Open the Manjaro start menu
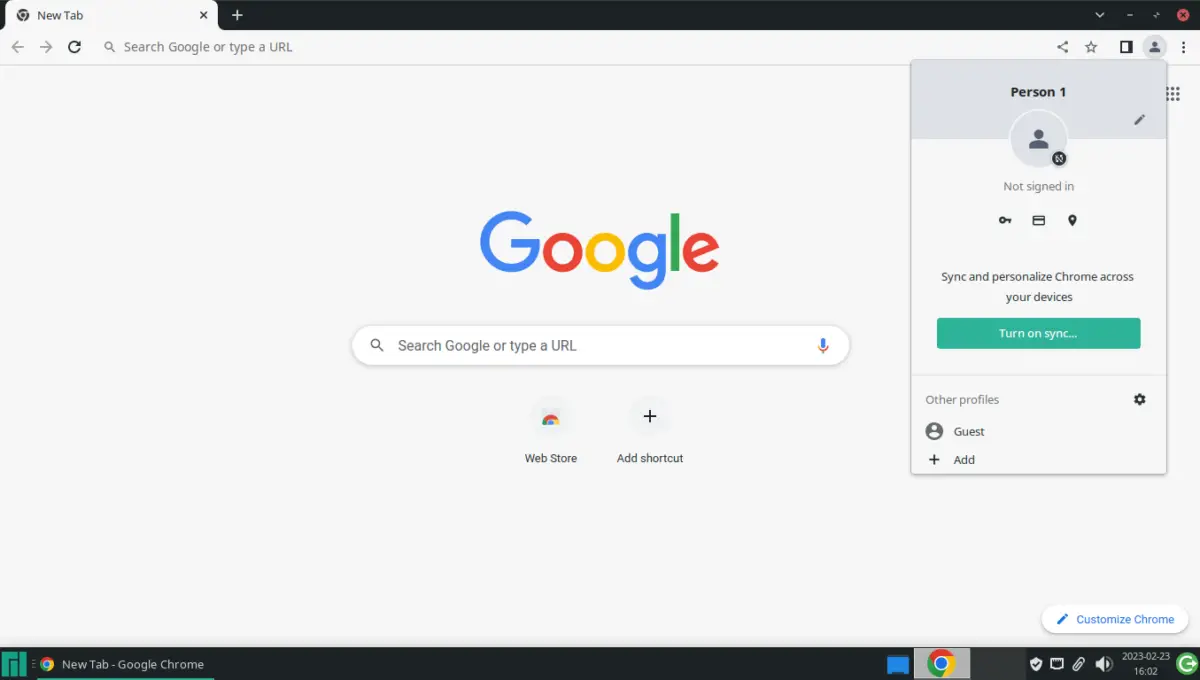 [x=14, y=664]
